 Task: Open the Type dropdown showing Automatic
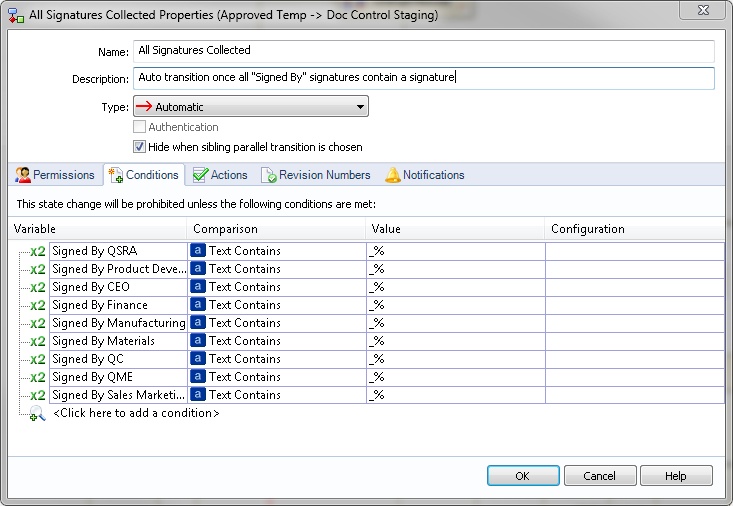(251, 106)
